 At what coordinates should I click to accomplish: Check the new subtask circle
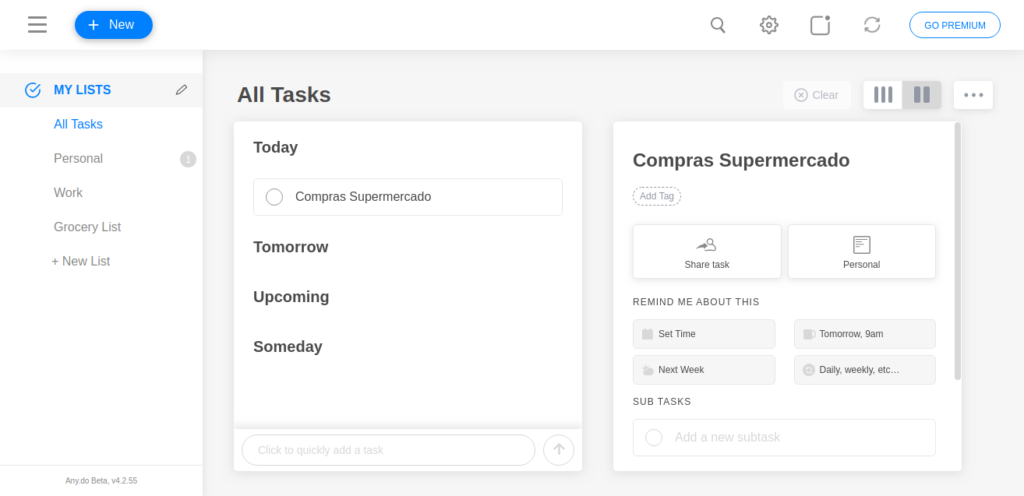pos(654,437)
